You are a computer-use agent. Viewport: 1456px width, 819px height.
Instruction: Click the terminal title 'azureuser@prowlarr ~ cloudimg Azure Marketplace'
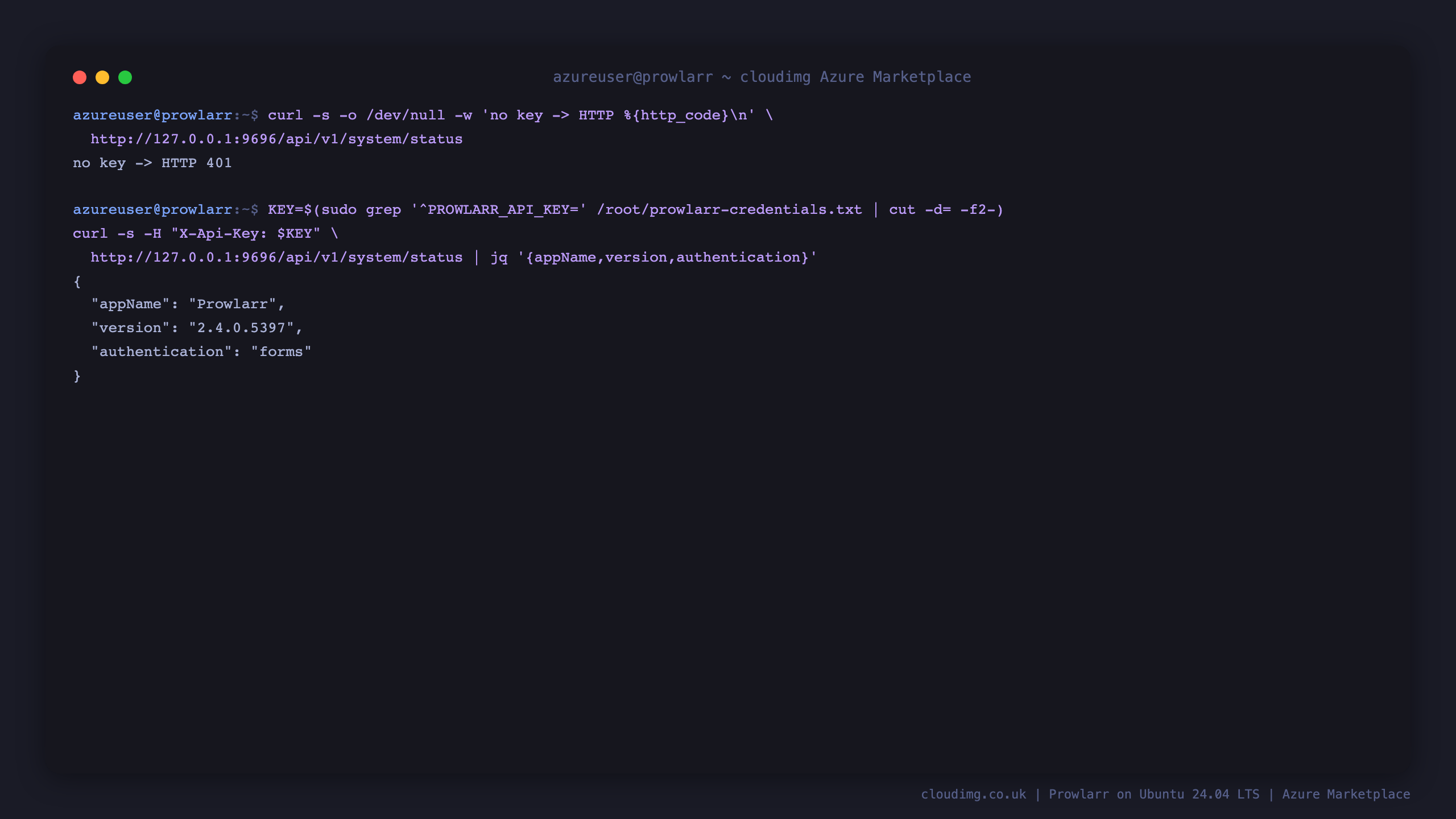[762, 77]
